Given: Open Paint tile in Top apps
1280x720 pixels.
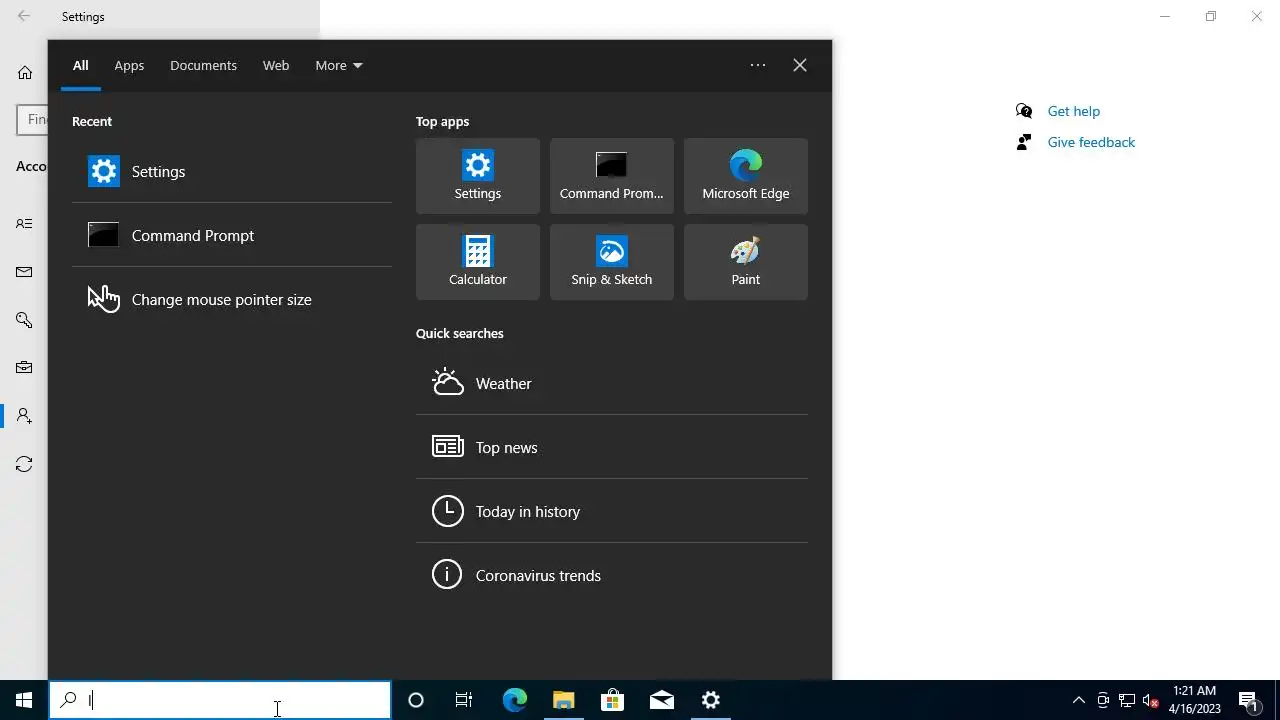Looking at the screenshot, I should point(746,262).
